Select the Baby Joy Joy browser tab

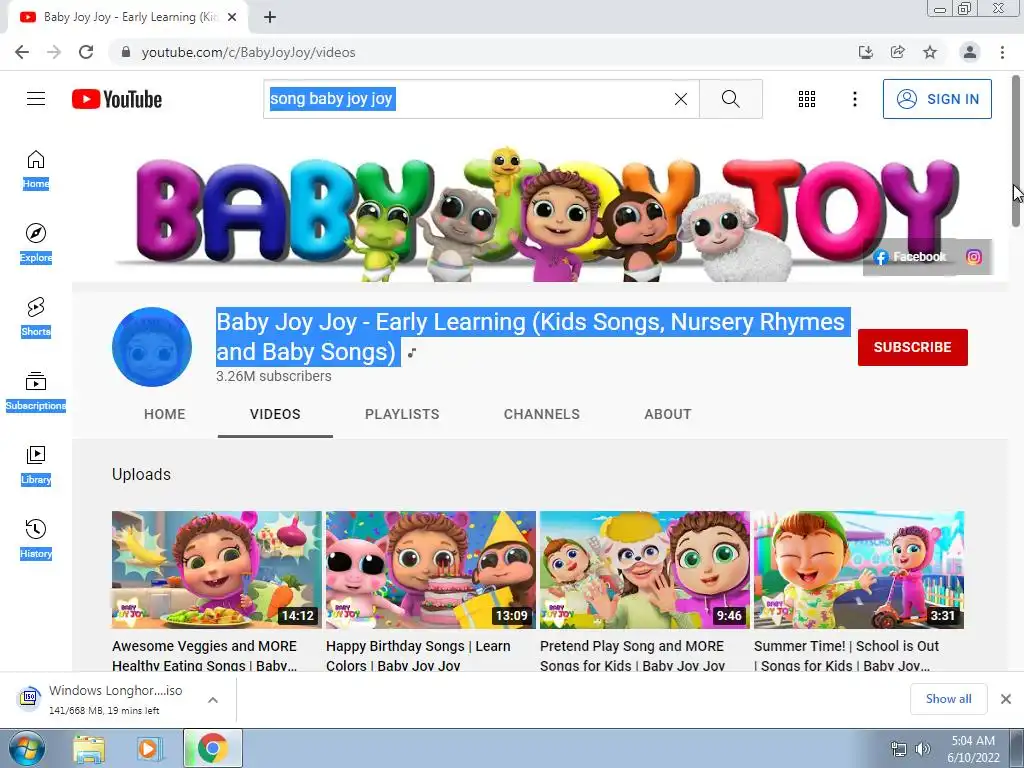[x=127, y=17]
